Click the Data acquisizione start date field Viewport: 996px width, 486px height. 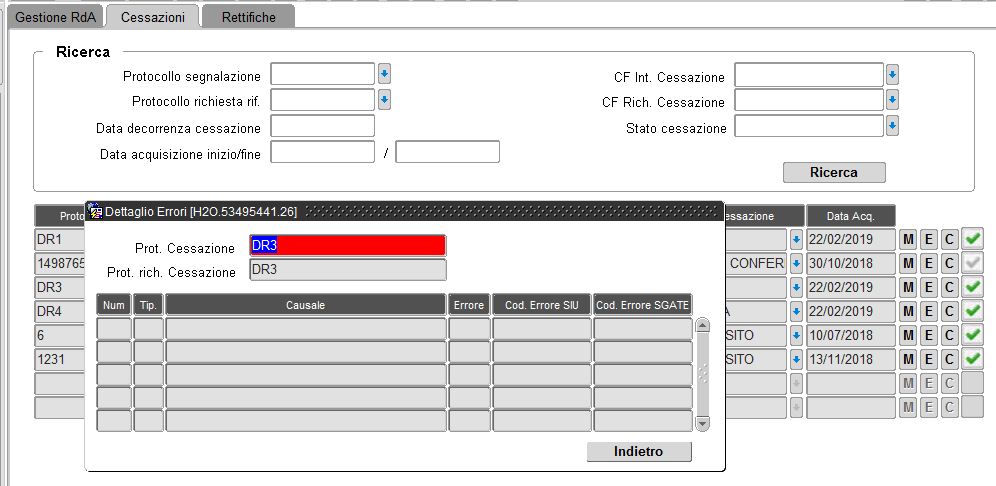pyautogui.click(x=323, y=152)
